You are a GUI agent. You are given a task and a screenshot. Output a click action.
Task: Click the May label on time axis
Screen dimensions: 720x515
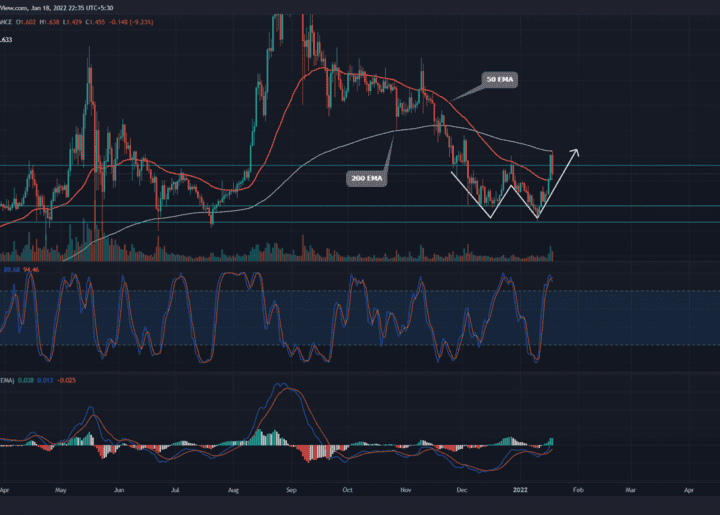click(x=61, y=492)
